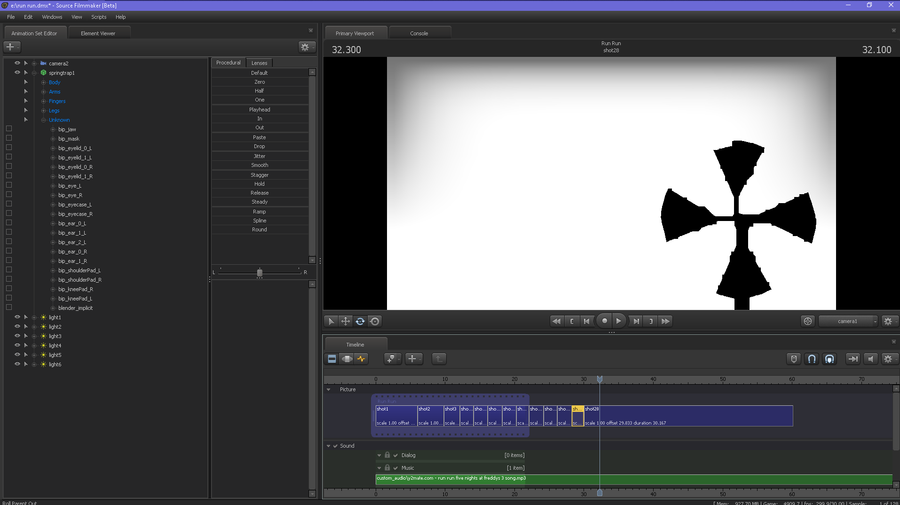Hide light4 using its eye icon

coord(17,345)
